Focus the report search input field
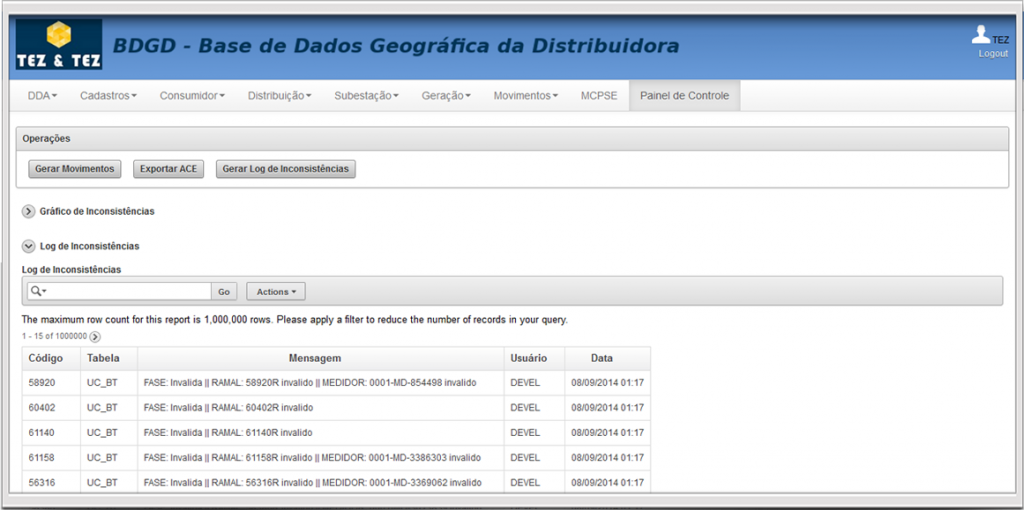 129,291
